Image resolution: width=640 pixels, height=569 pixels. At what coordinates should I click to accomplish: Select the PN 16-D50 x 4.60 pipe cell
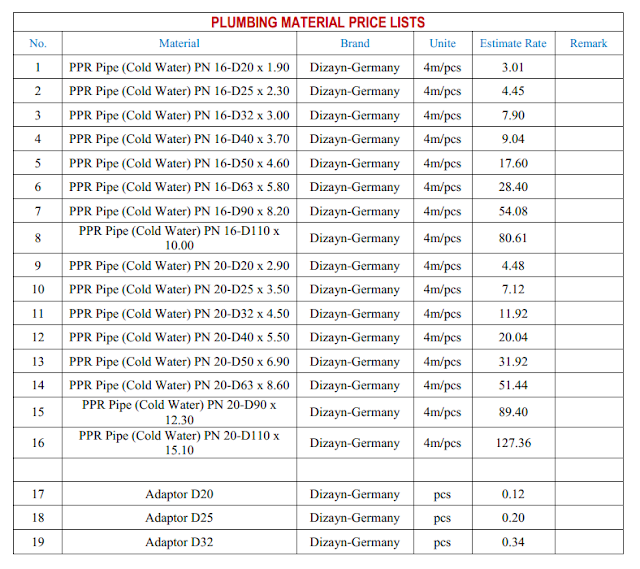[179, 163]
